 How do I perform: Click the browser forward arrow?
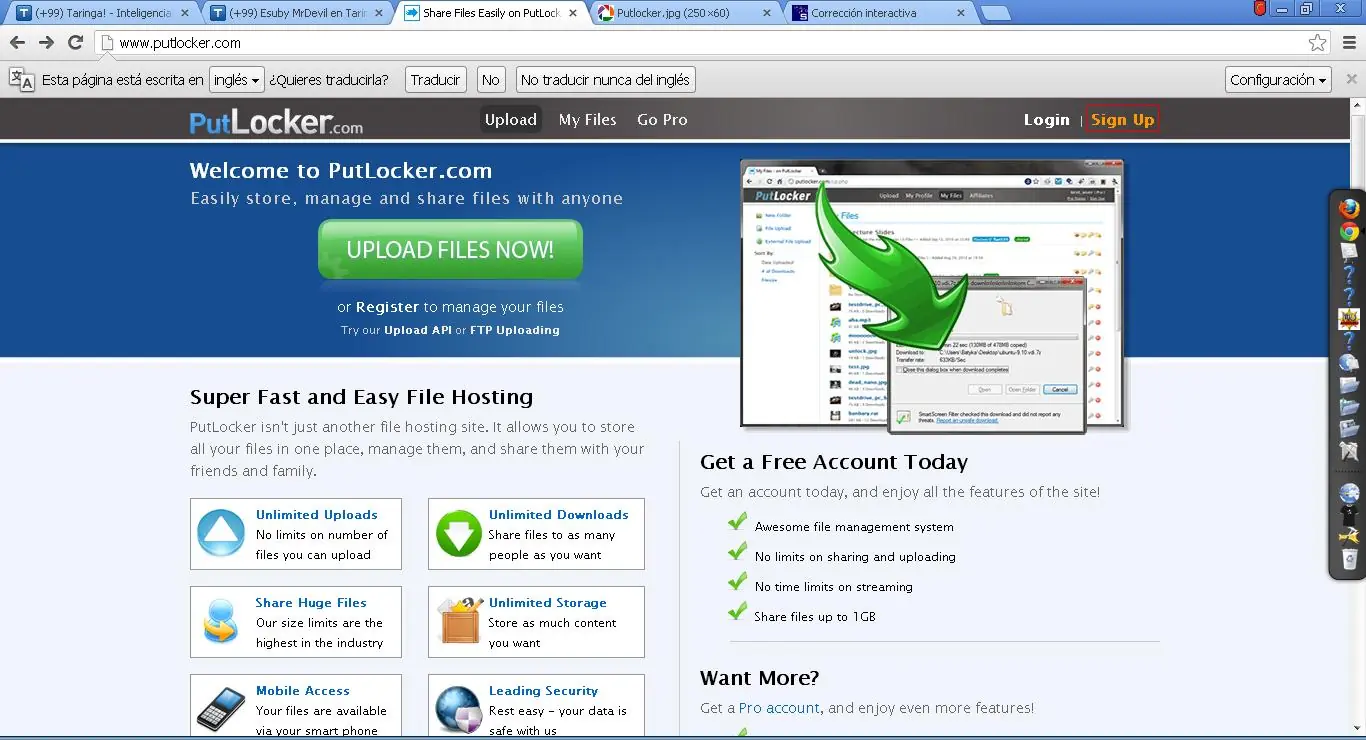46,43
